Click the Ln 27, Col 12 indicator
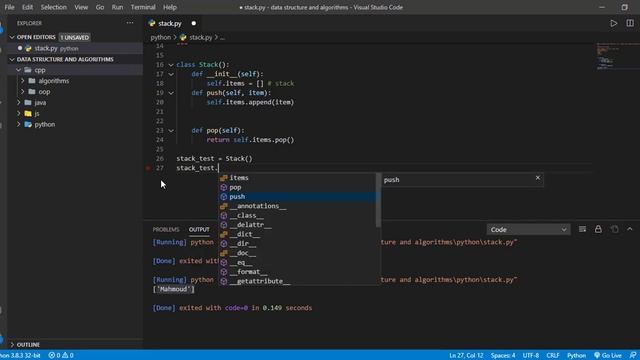This screenshot has width=640, height=360. pos(466,355)
